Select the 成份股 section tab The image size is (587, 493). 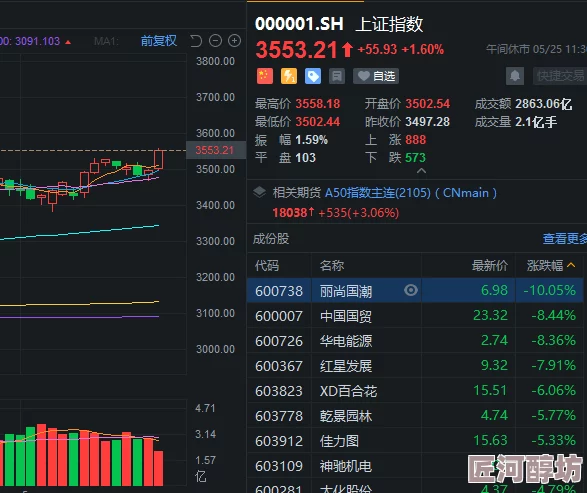(x=271, y=238)
